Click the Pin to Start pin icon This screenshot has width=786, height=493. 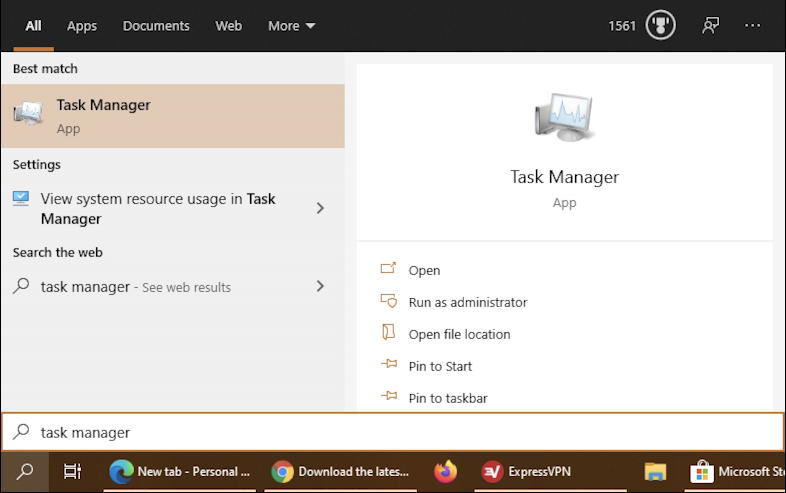click(389, 364)
